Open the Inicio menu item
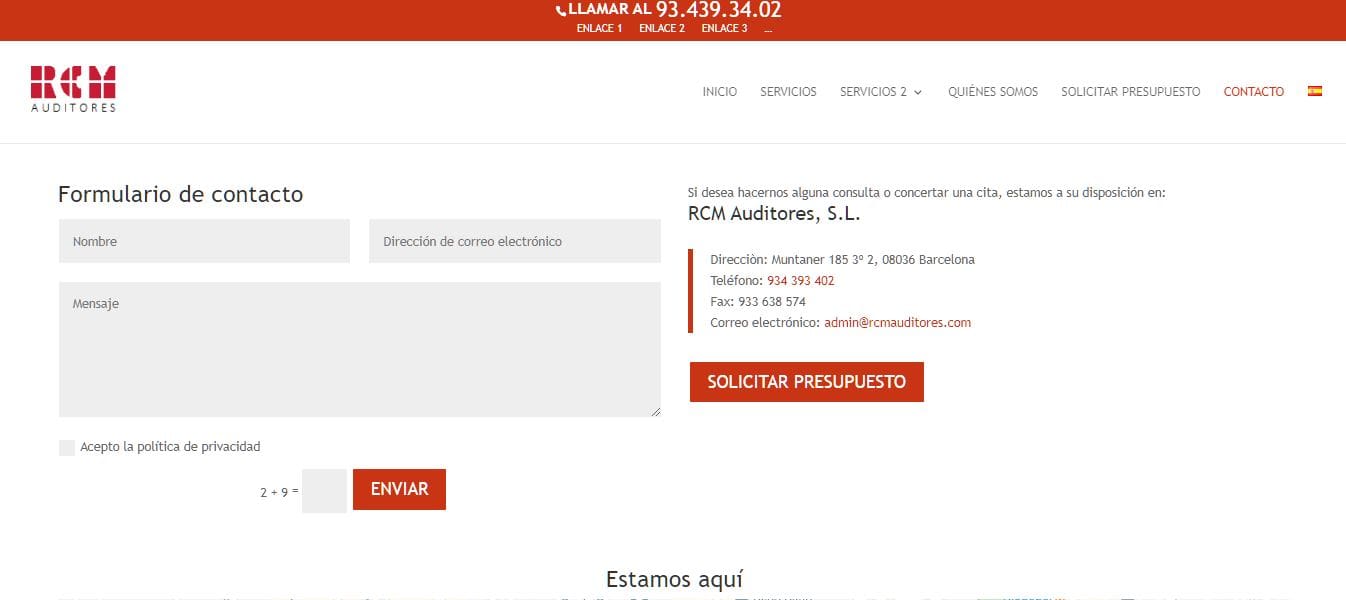This screenshot has width=1346, height=600. 719,92
